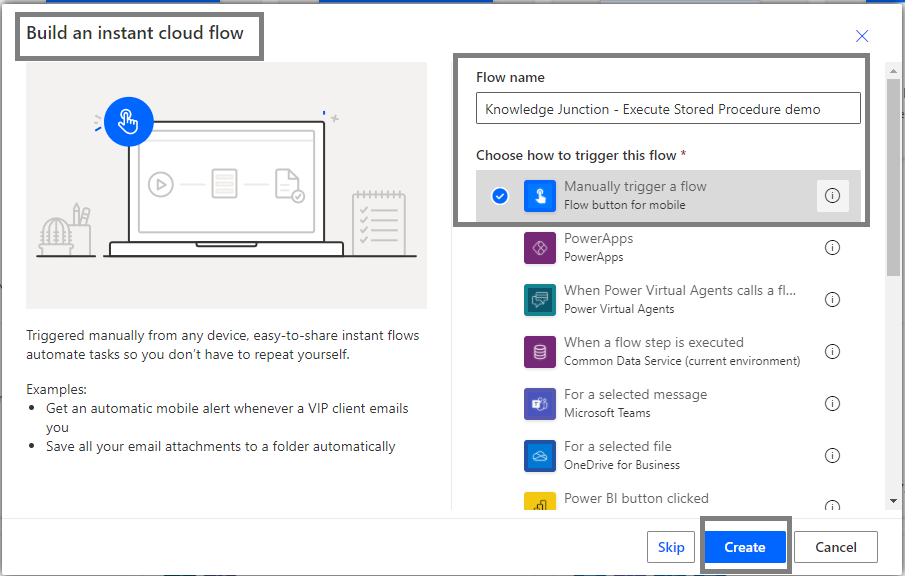This screenshot has width=905, height=576.
Task: Close the Build an instant cloud flow dialog
Action: pos(862,36)
